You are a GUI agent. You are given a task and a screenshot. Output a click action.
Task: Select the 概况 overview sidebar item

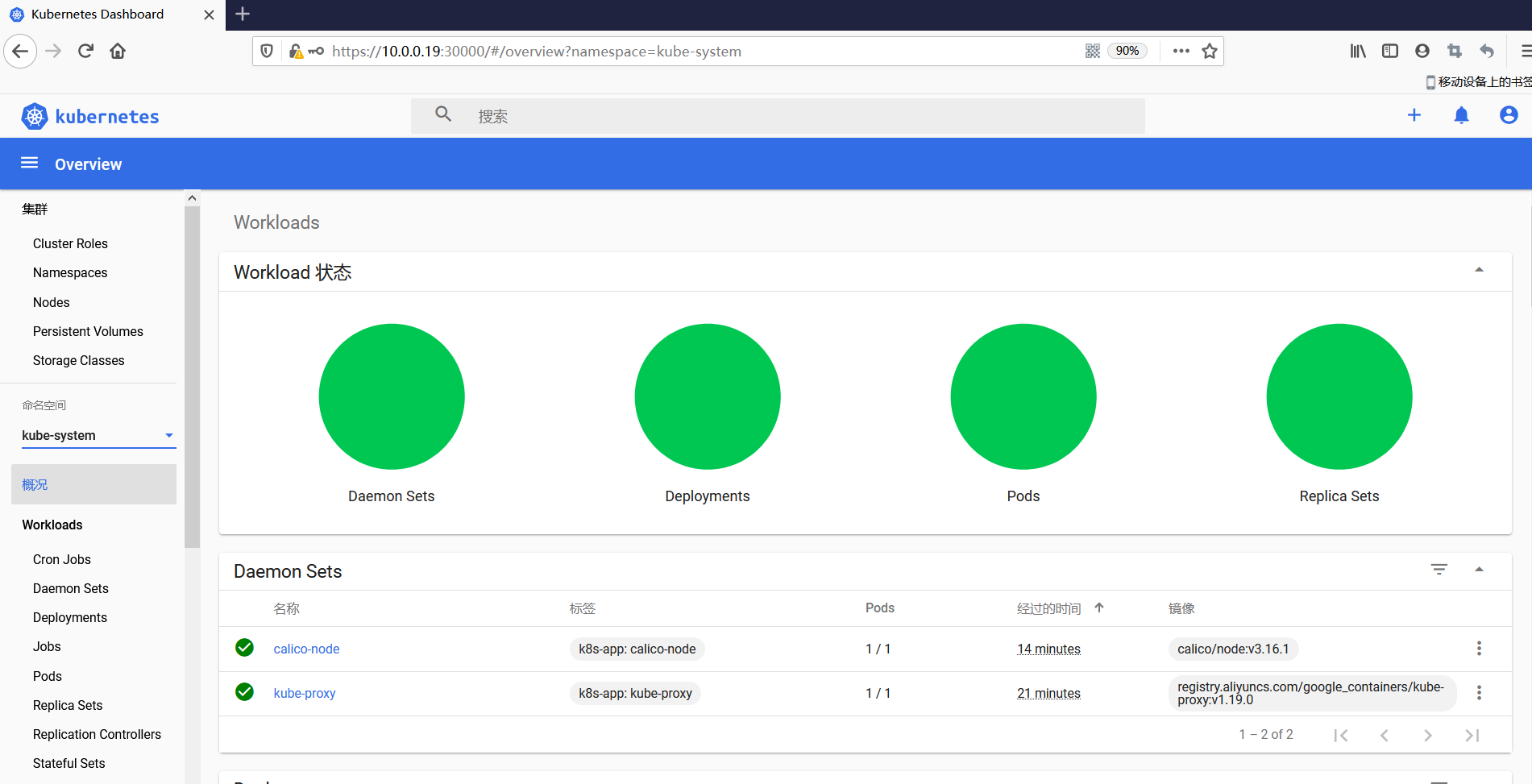coord(93,484)
